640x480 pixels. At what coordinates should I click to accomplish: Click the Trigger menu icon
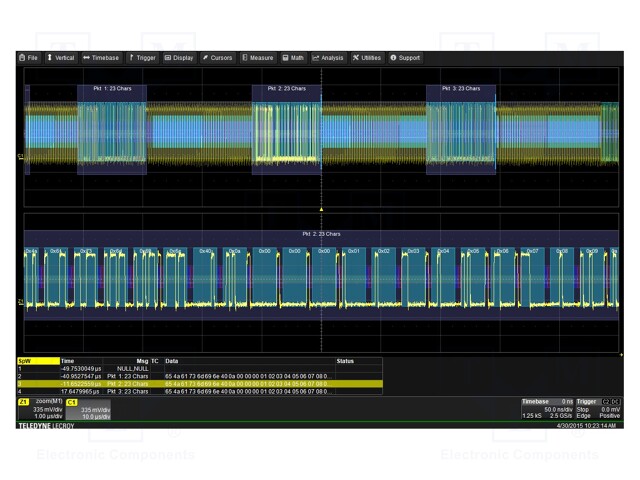131,58
